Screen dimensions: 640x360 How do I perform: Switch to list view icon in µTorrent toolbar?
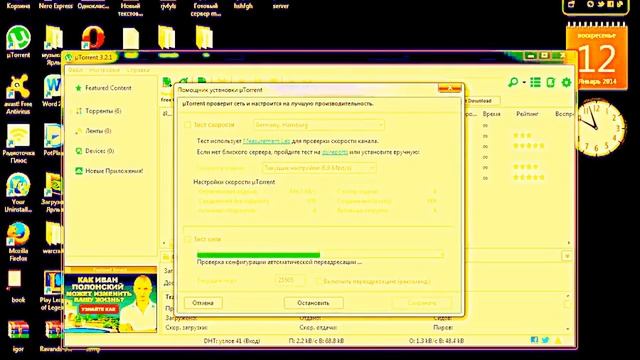click(536, 82)
